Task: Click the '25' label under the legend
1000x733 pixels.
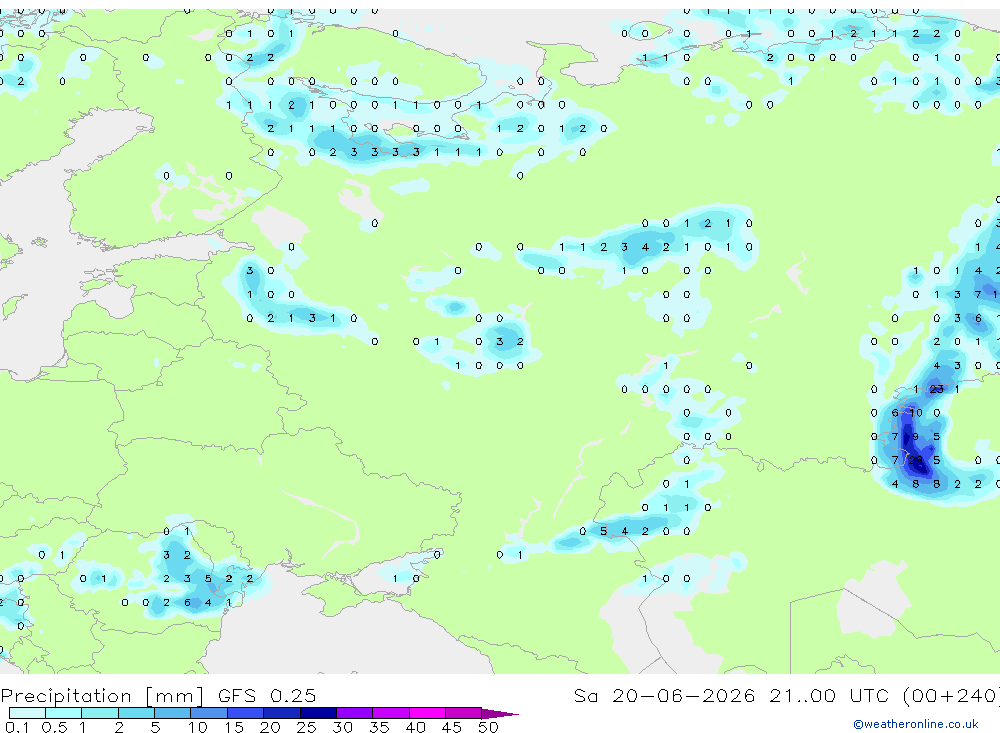Action: click(306, 727)
